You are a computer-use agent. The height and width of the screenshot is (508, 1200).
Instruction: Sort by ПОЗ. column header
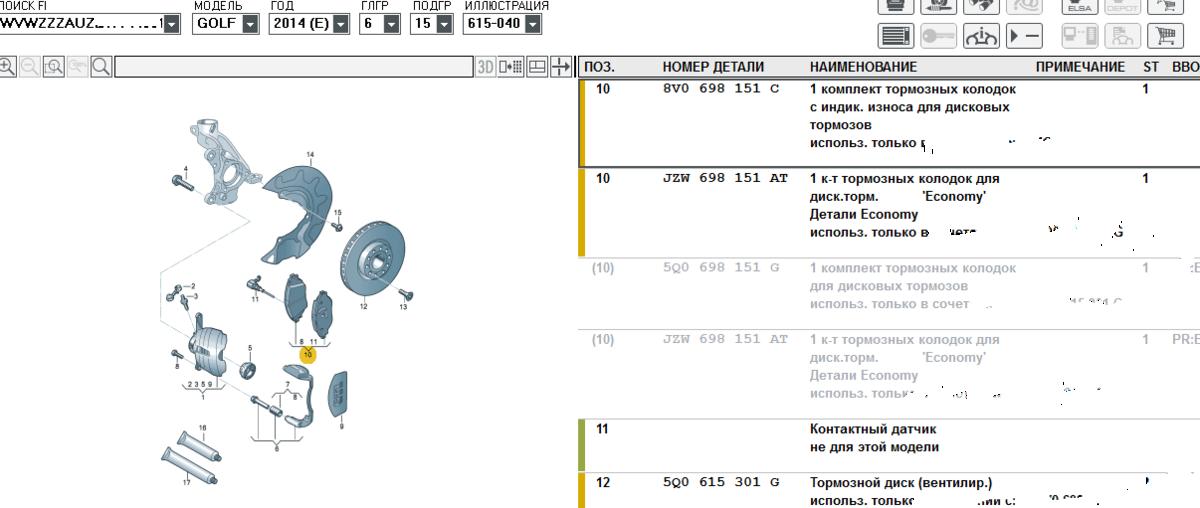[599, 67]
